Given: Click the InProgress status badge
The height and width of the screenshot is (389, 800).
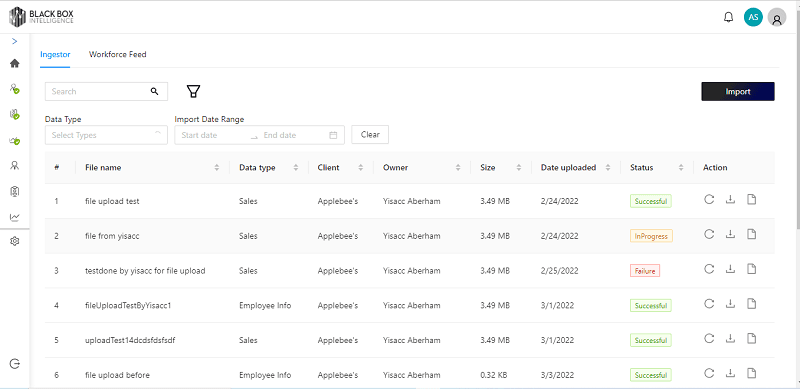Looking at the screenshot, I should click(x=651, y=236).
